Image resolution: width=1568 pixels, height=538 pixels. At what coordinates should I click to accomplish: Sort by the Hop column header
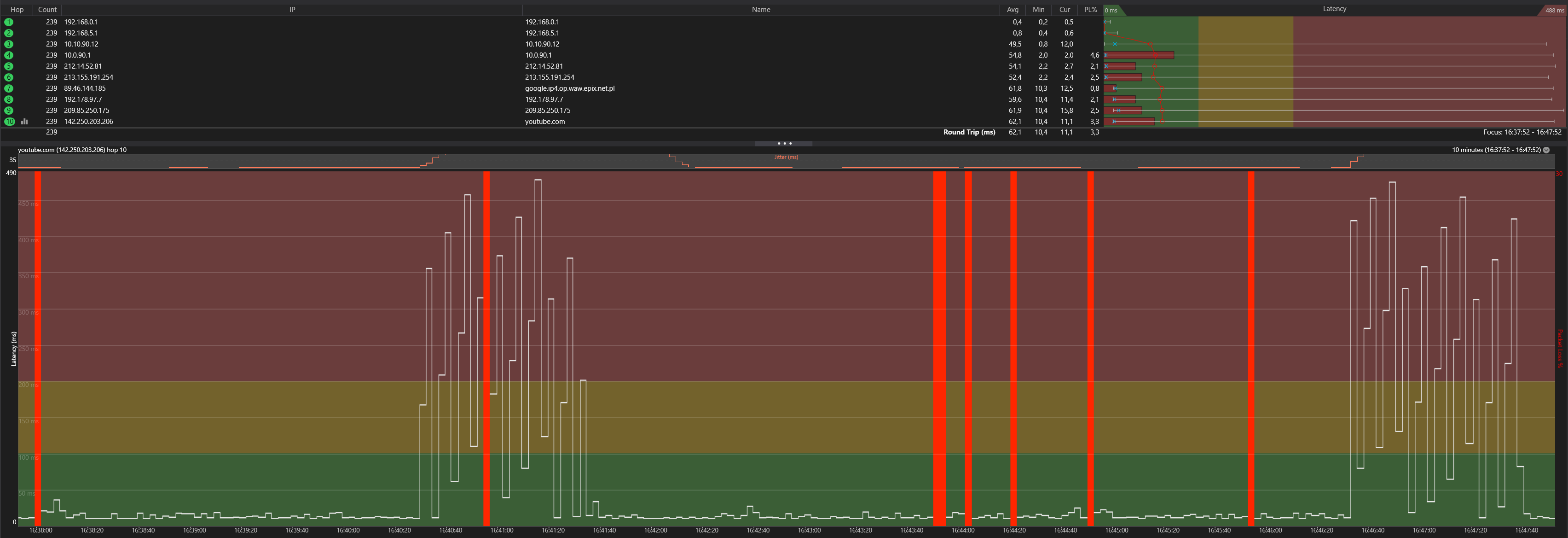[17, 10]
